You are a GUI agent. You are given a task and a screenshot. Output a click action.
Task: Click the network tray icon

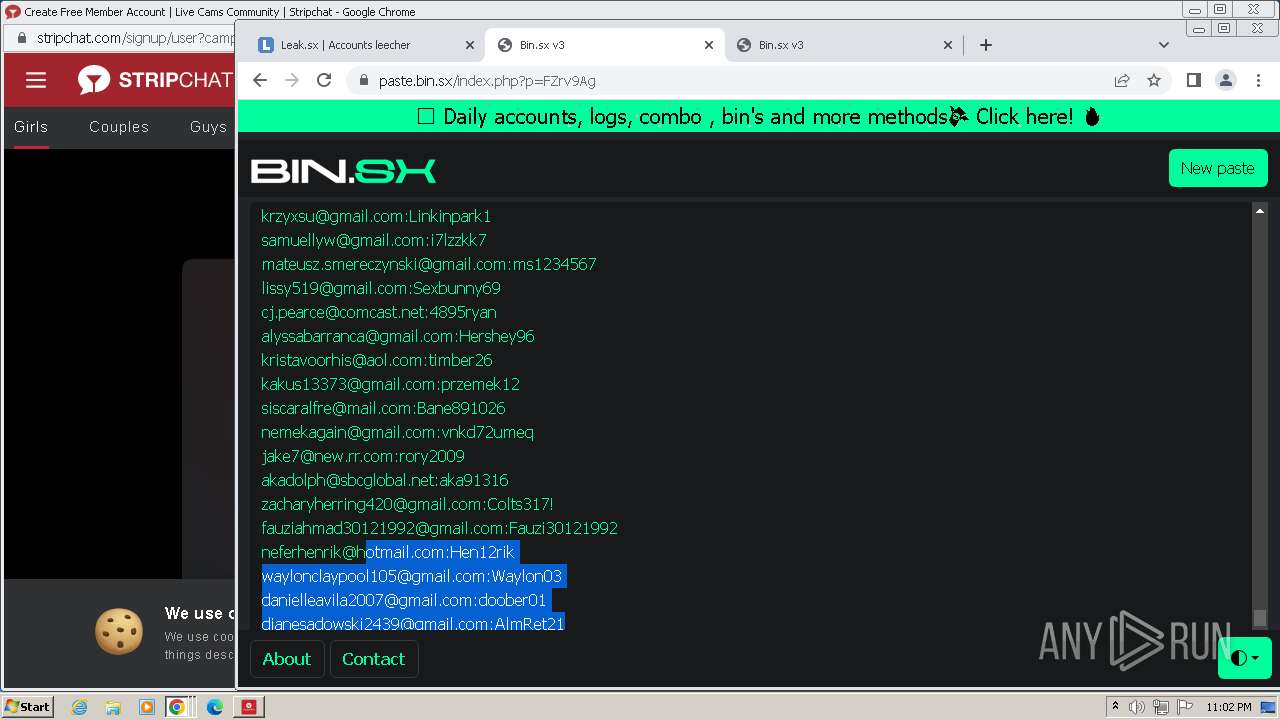(1162, 707)
